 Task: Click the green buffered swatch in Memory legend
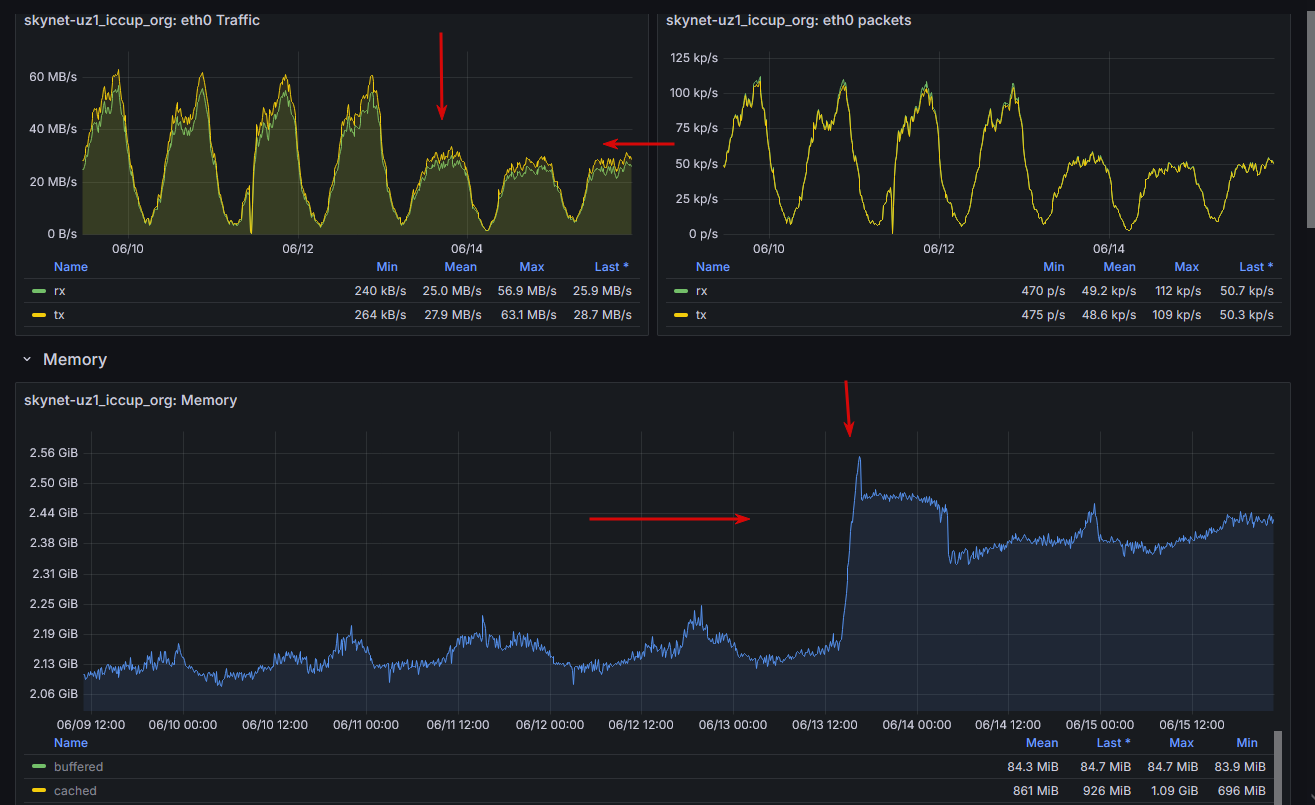pos(39,767)
